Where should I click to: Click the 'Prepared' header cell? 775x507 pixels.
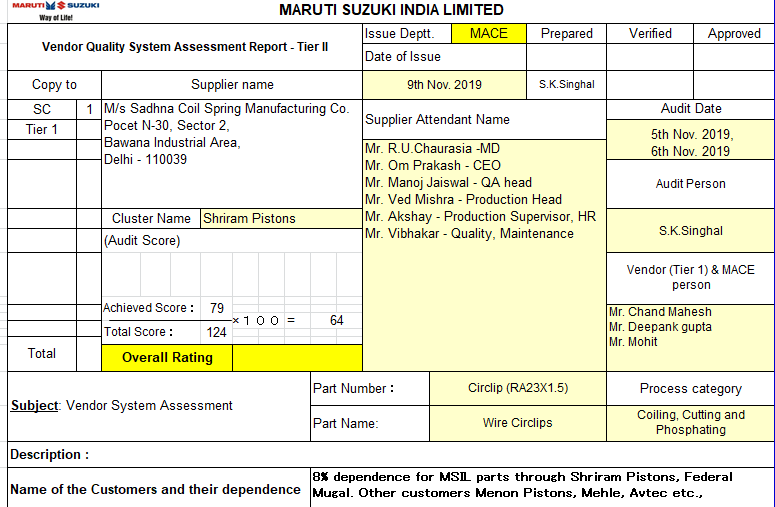[x=566, y=34]
